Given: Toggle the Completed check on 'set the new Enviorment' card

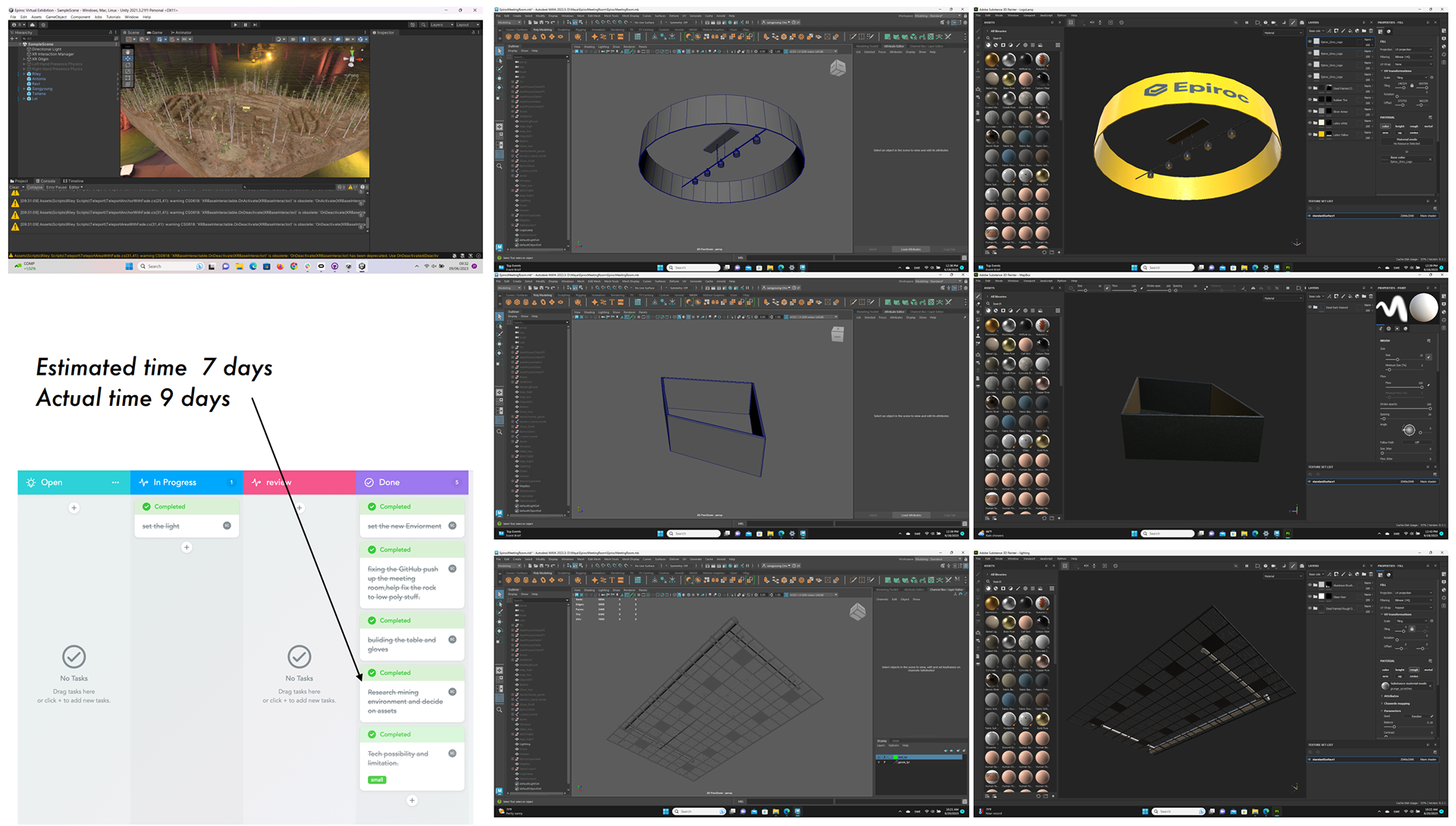Looking at the screenshot, I should (x=372, y=507).
